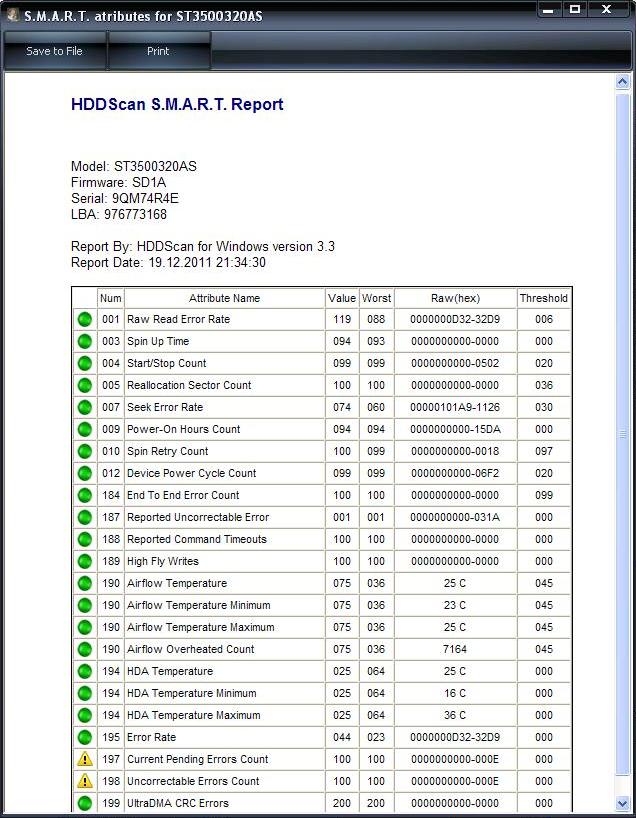Click green status icon for UltraDMA CRC Errors
Screen dimensions: 636x818
[x=85, y=803]
